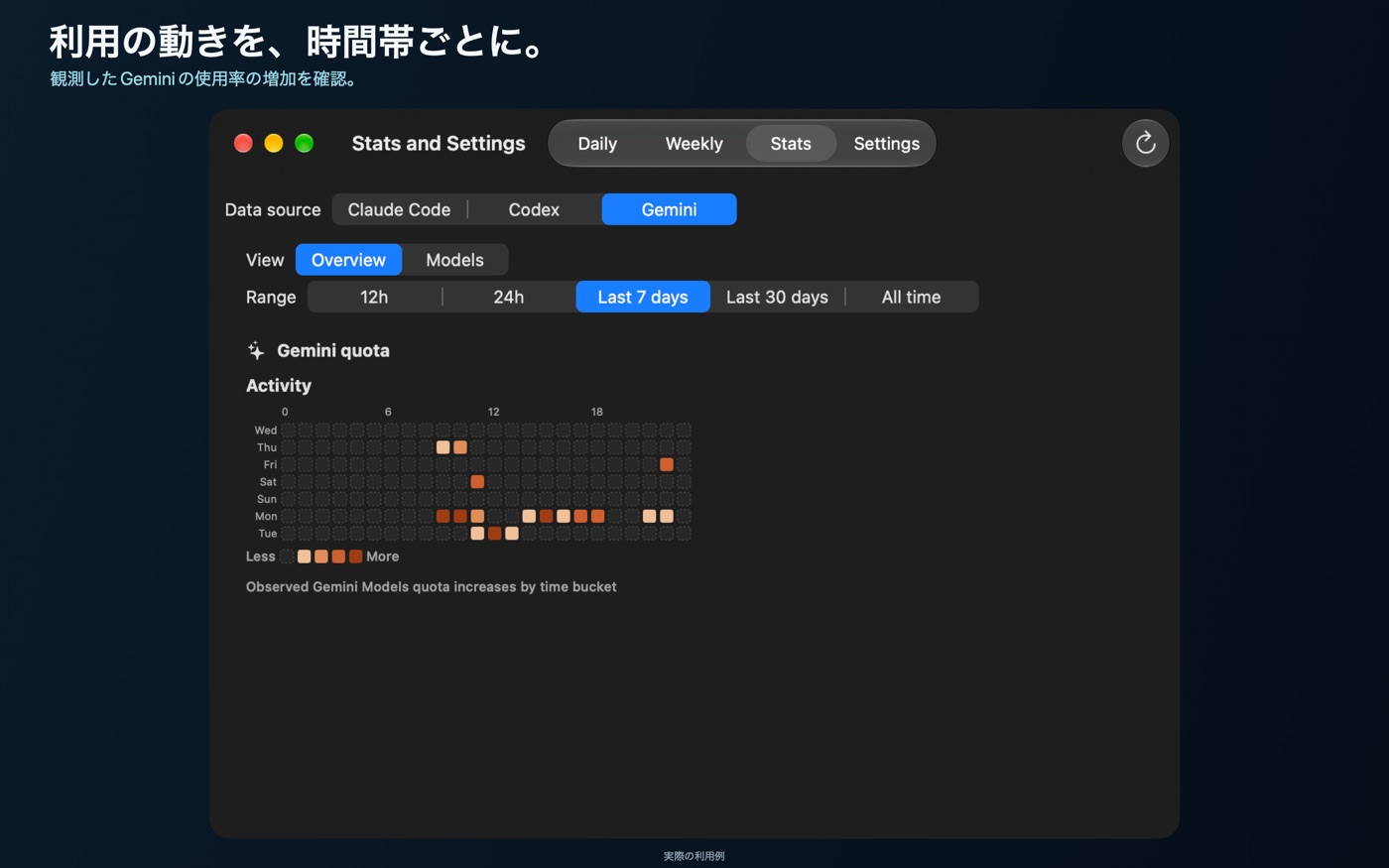Click the hour "6" column label

tap(388, 412)
